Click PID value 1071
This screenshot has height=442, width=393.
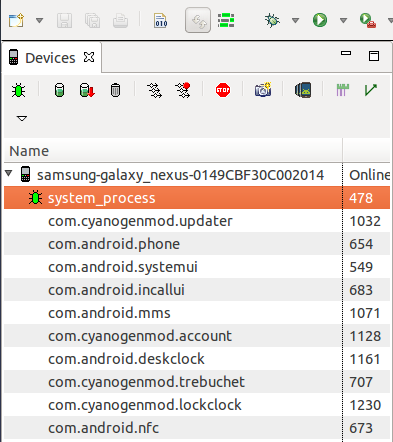[x=365, y=313]
